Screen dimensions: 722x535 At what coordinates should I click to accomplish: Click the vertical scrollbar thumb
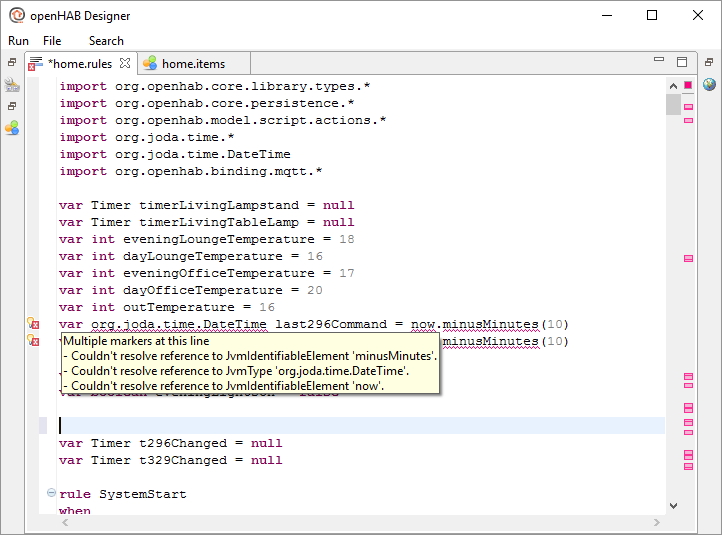pyautogui.click(x=673, y=105)
